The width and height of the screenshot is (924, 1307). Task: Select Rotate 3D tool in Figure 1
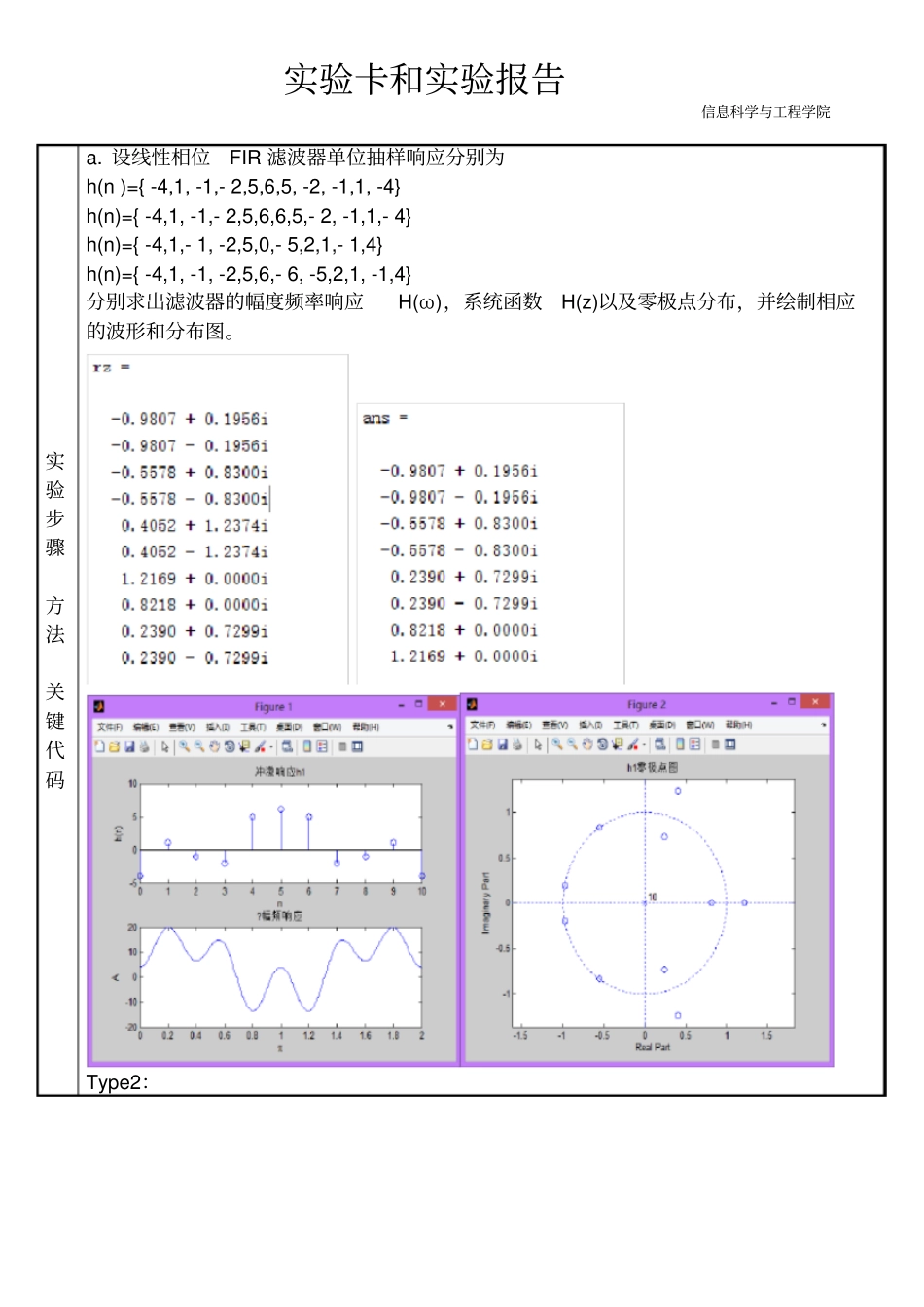[x=230, y=747]
